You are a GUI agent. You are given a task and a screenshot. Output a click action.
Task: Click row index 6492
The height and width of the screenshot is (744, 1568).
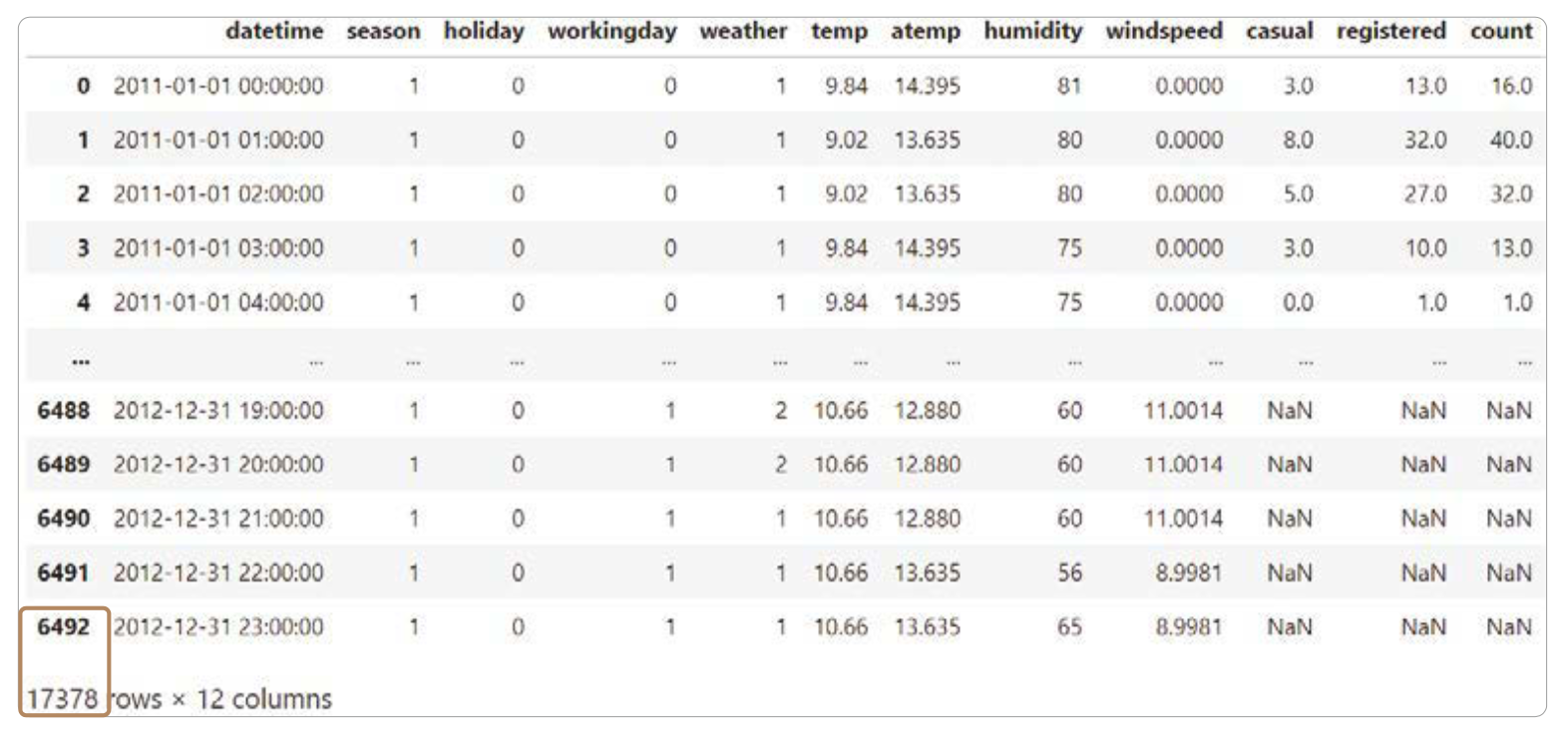[63, 627]
